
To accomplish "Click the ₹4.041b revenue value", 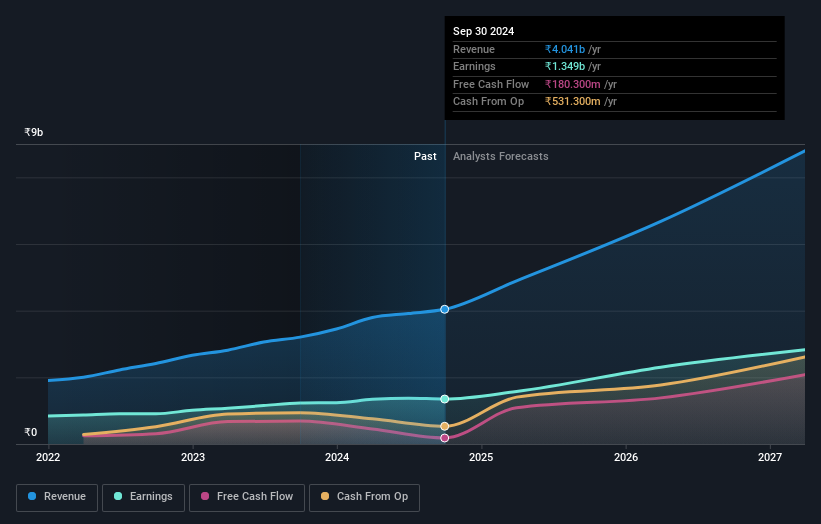I will pyautogui.click(x=565, y=49).
